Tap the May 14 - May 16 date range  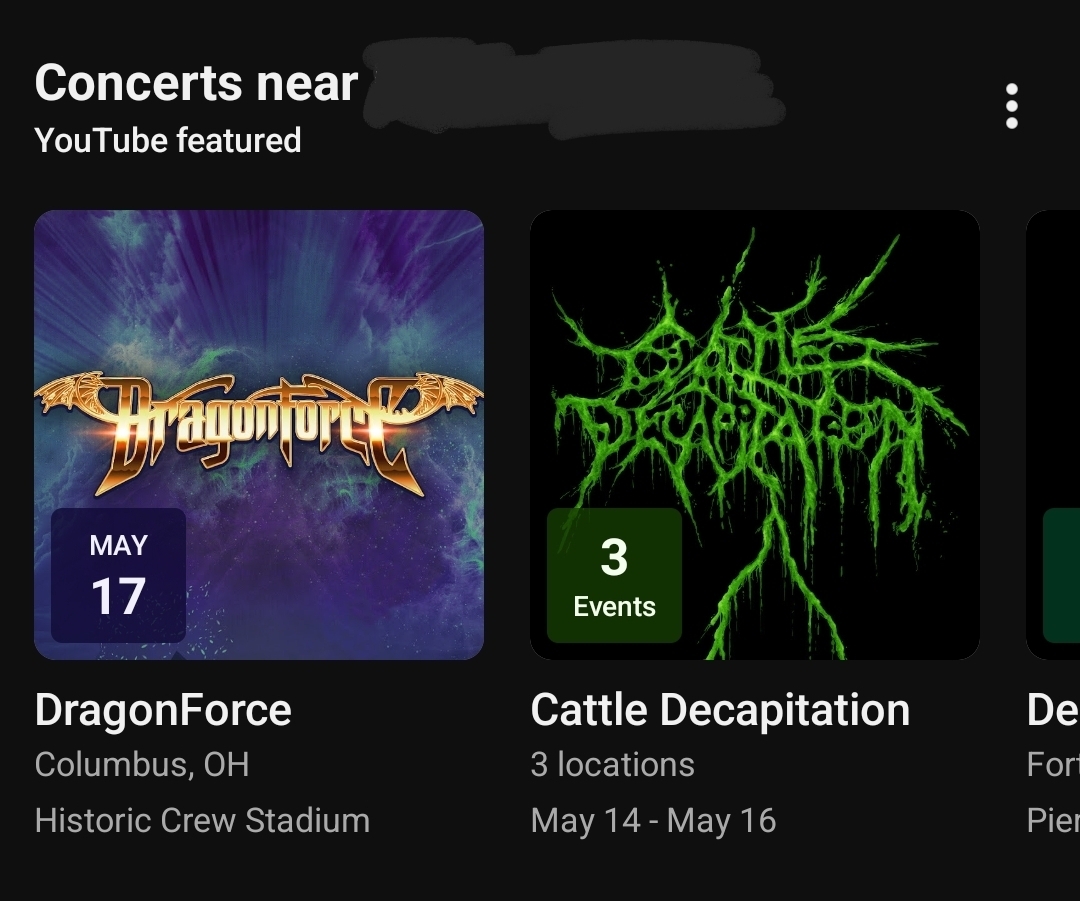coord(653,821)
